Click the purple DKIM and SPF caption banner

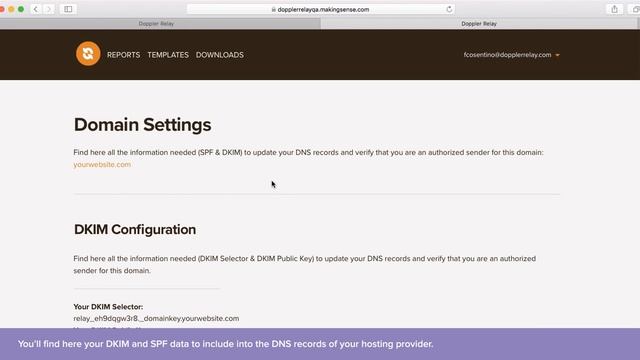[x=320, y=344]
